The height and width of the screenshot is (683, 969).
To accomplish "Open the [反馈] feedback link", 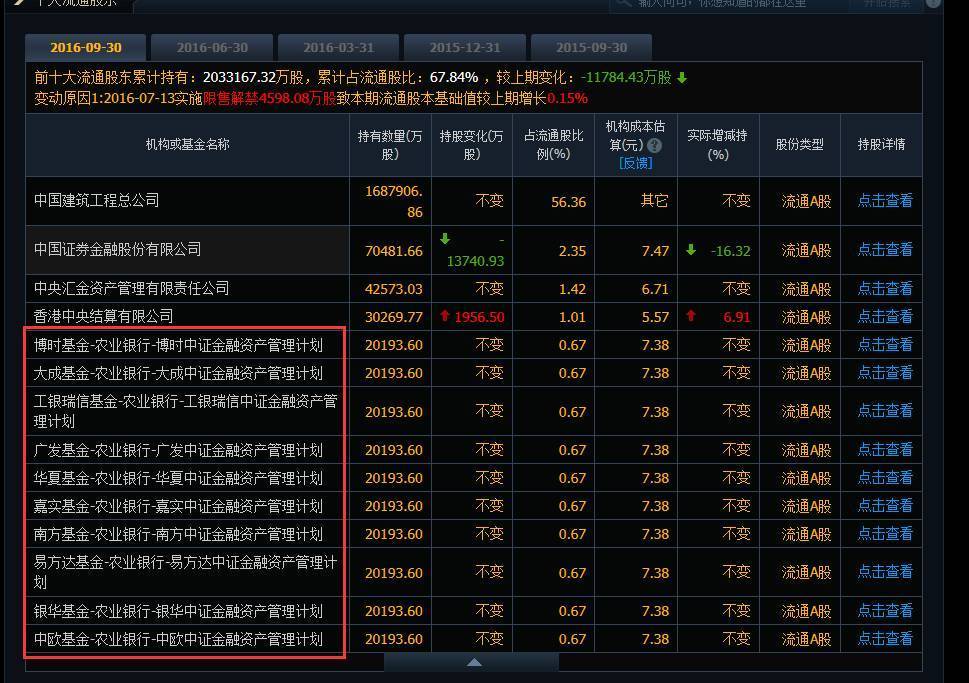I will click(x=635, y=163).
